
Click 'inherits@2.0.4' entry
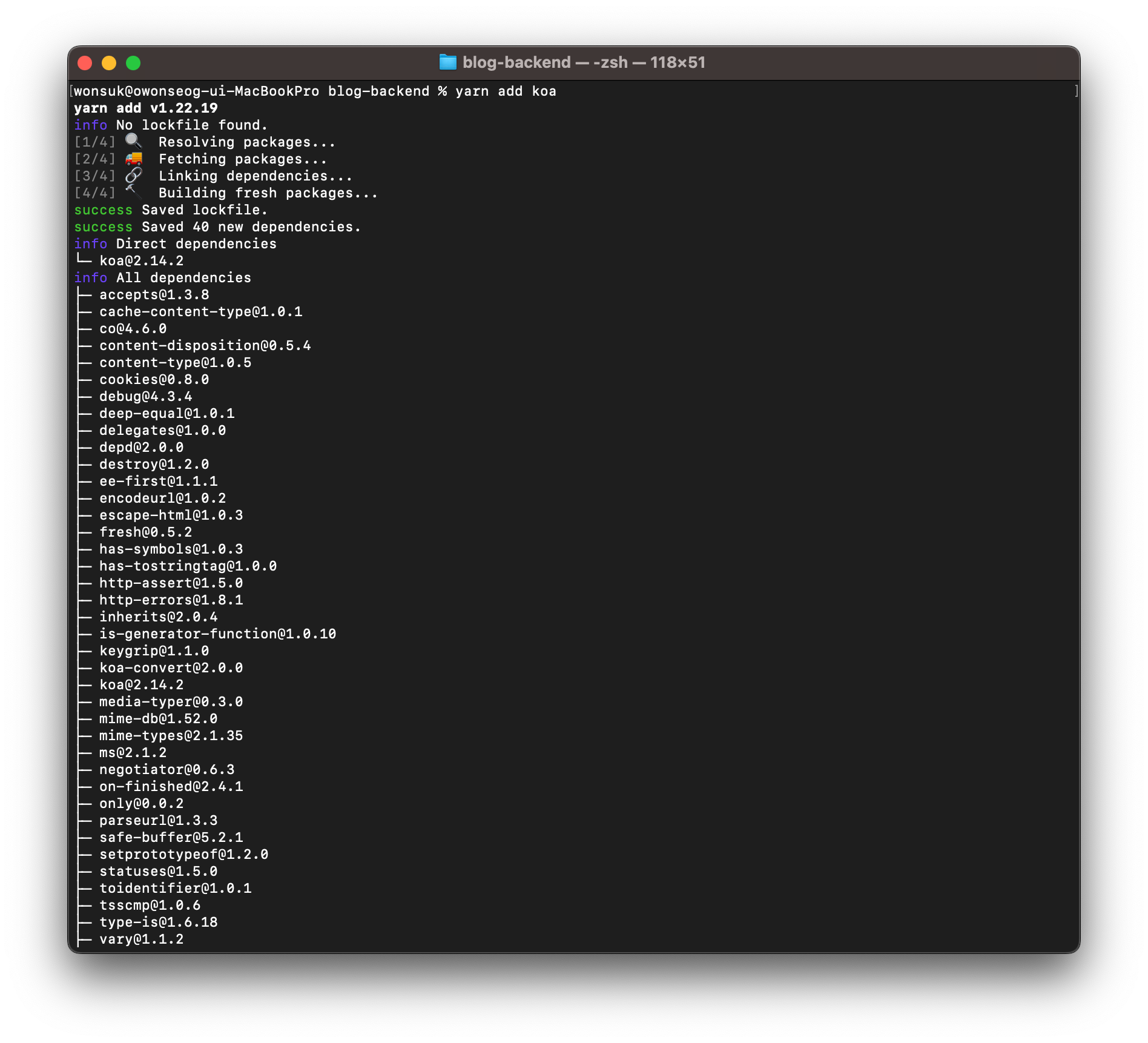tap(159, 617)
